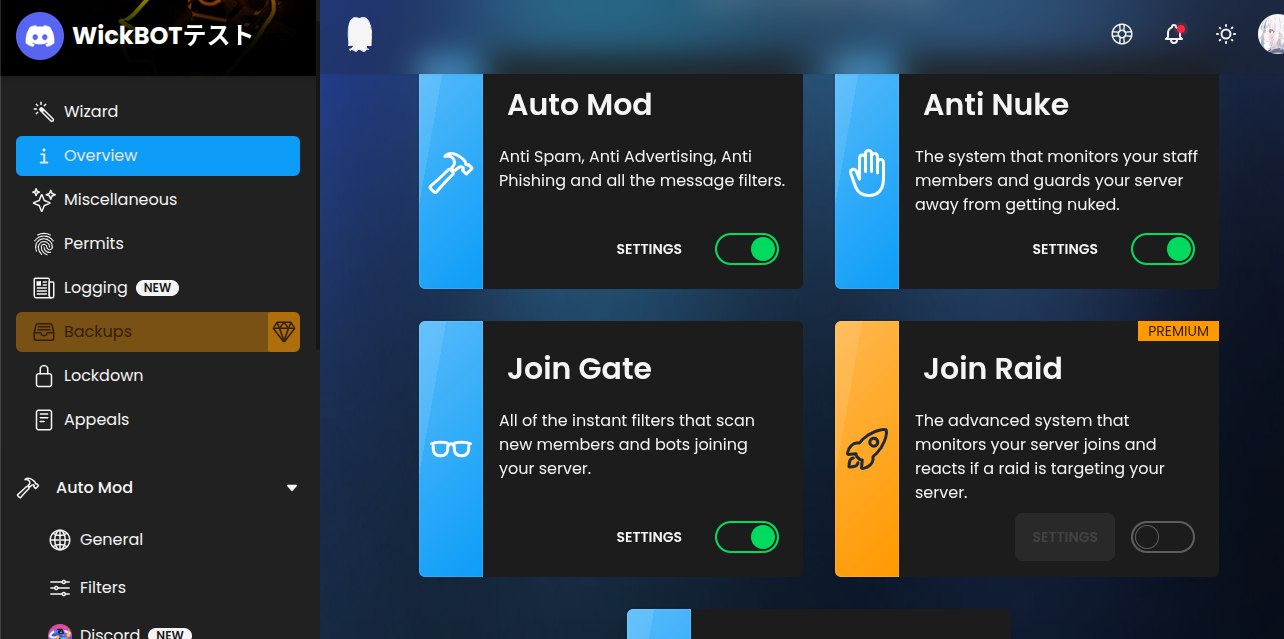1284x639 pixels.
Task: Open the language globe icon in top bar
Action: point(1122,34)
